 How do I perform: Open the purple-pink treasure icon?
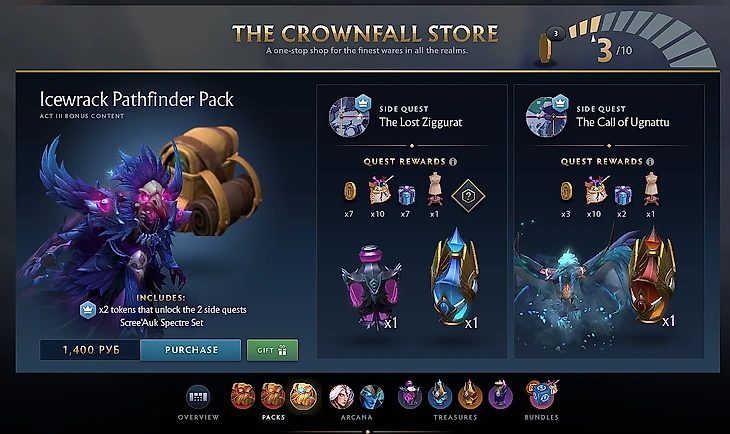[410, 395]
